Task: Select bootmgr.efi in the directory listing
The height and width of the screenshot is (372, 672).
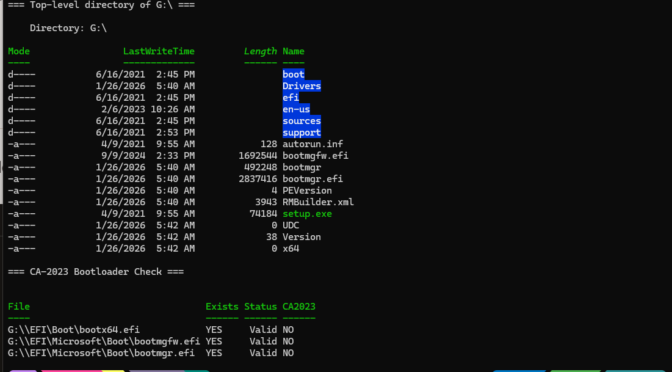Action: [x=312, y=179]
